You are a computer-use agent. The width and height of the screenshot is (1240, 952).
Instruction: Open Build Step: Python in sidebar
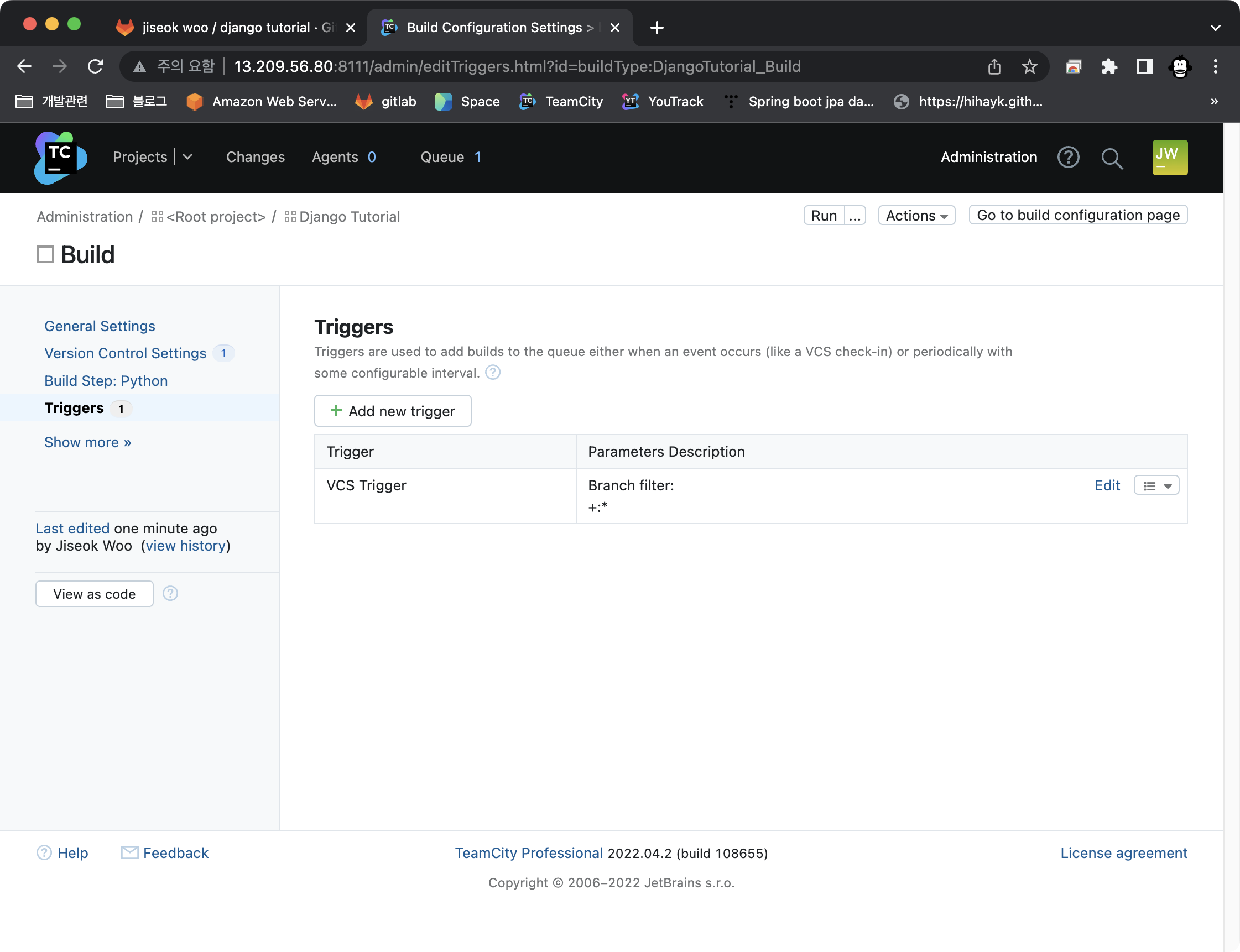coord(106,381)
